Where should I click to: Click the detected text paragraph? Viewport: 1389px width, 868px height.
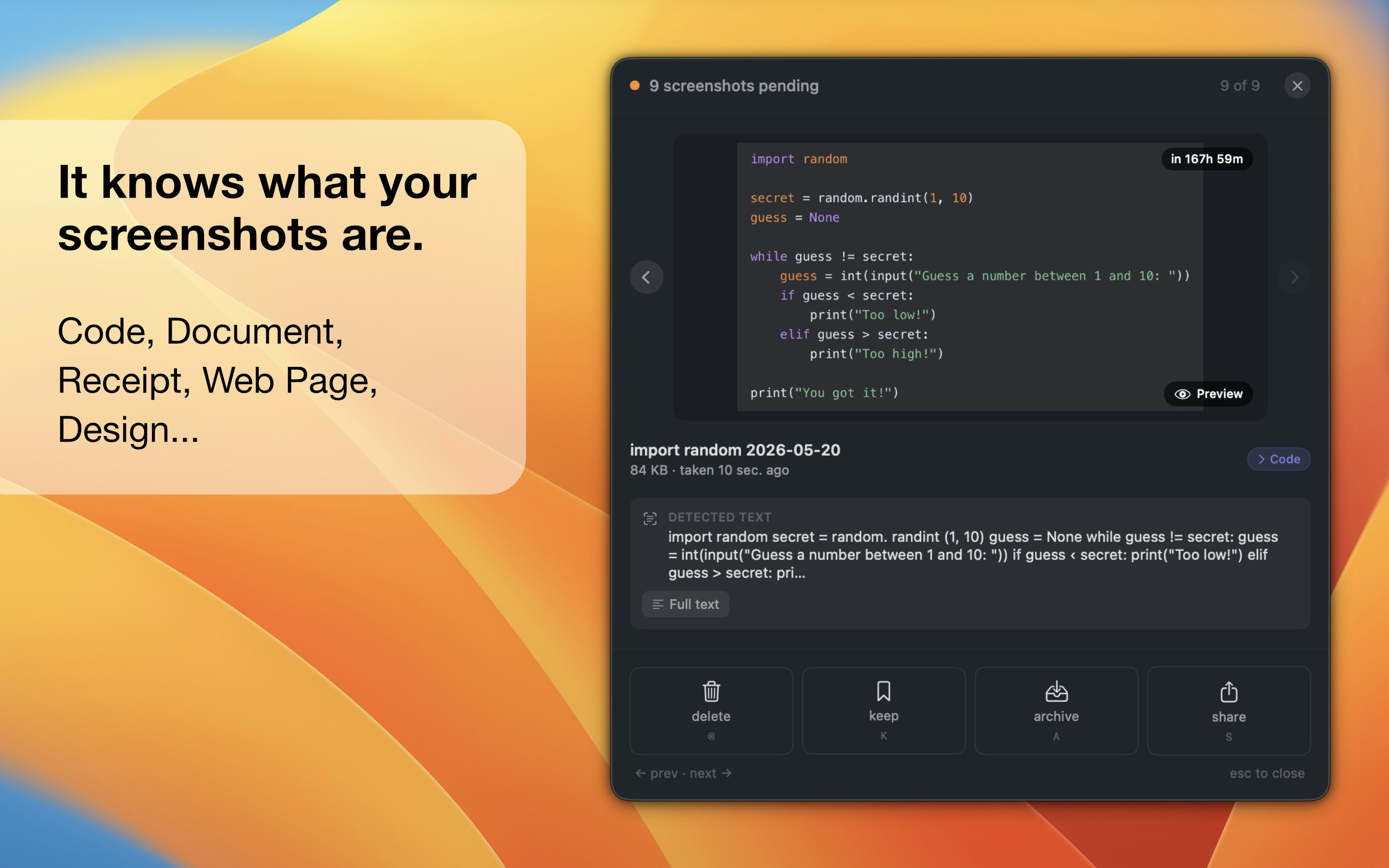pyautogui.click(x=973, y=555)
